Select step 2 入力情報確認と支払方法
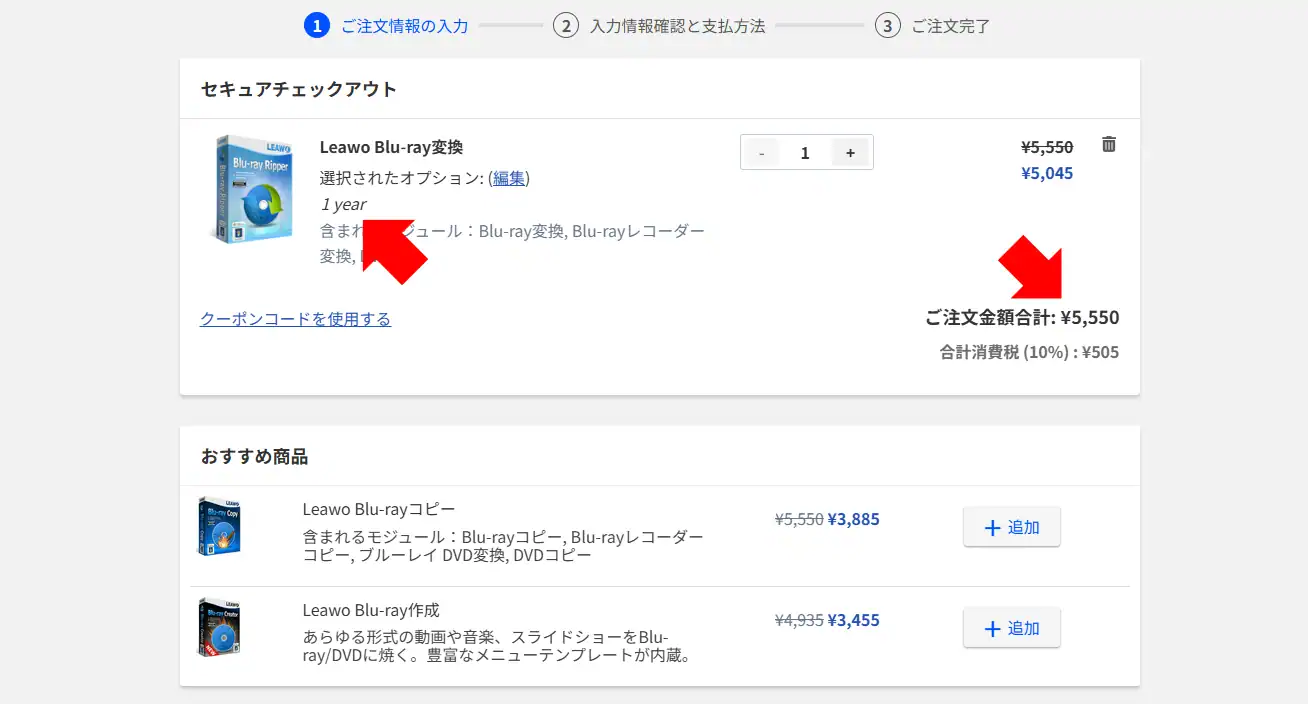 (660, 26)
